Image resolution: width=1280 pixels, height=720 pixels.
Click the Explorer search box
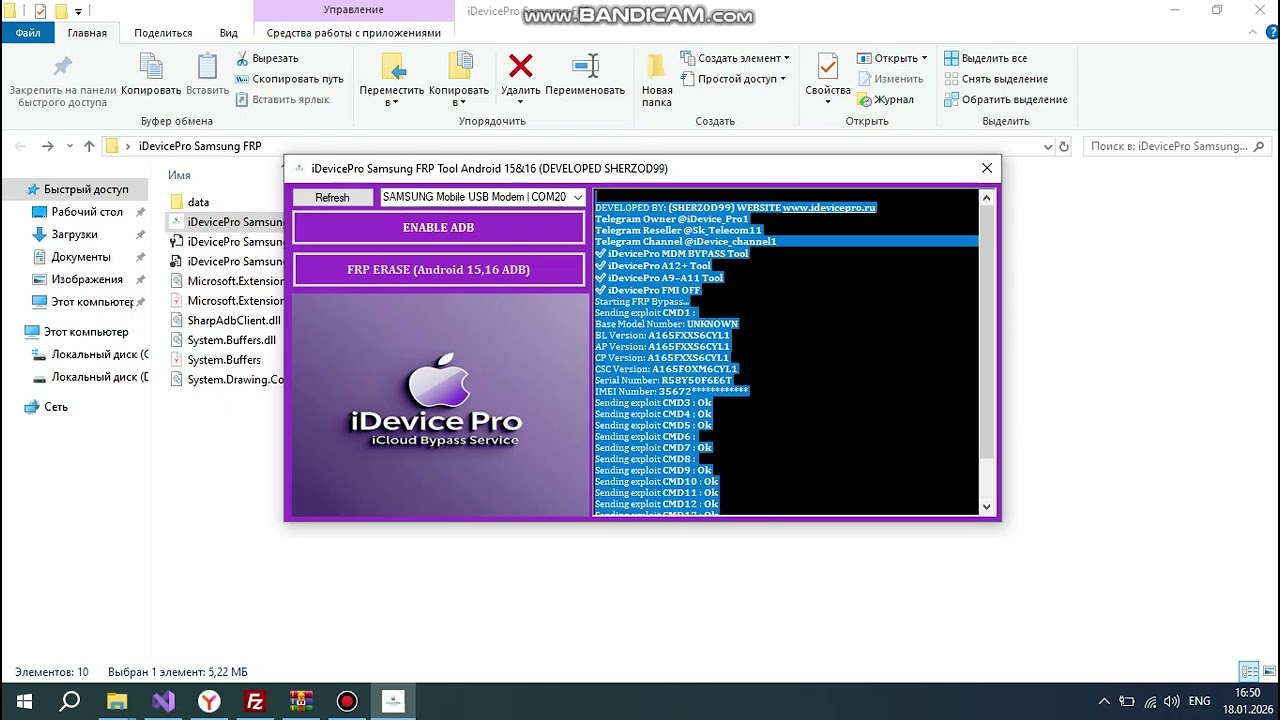(x=1177, y=146)
